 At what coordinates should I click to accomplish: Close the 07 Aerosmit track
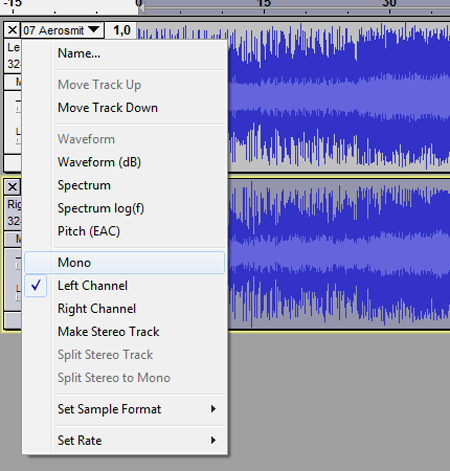[12, 30]
